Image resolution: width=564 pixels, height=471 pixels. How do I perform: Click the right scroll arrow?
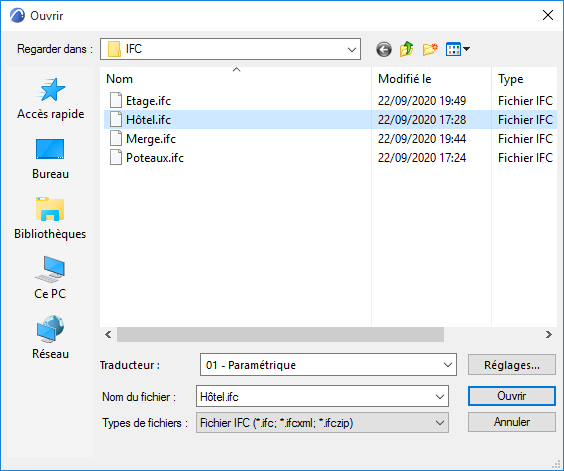pyautogui.click(x=549, y=335)
